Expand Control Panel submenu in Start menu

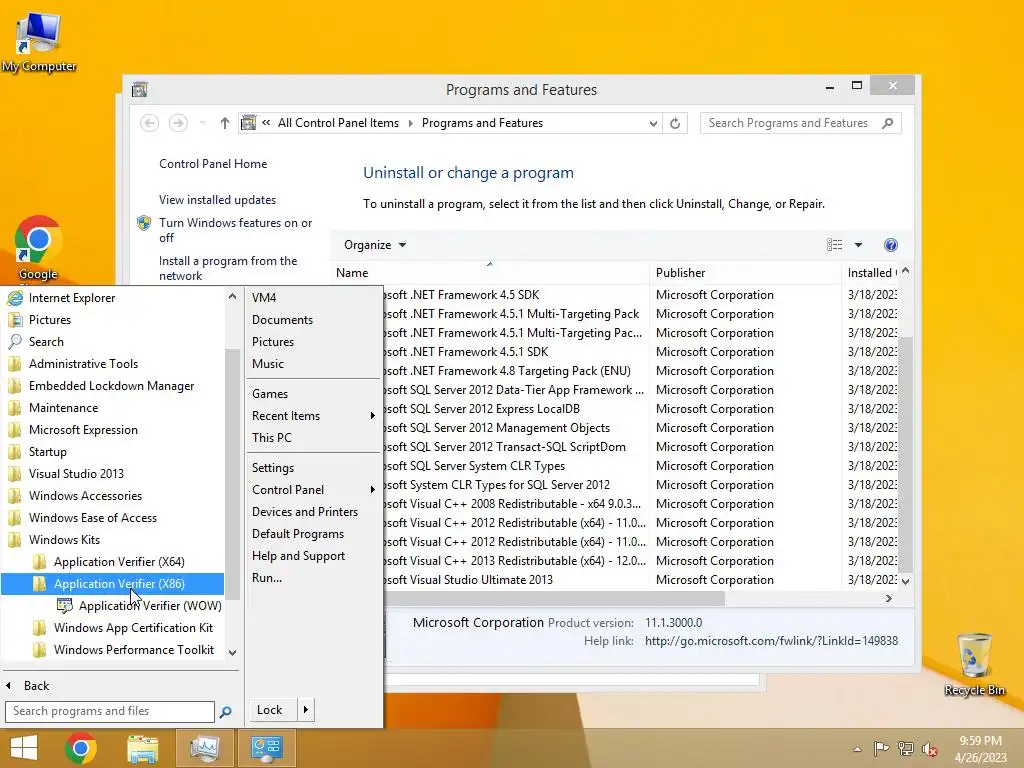coord(372,490)
